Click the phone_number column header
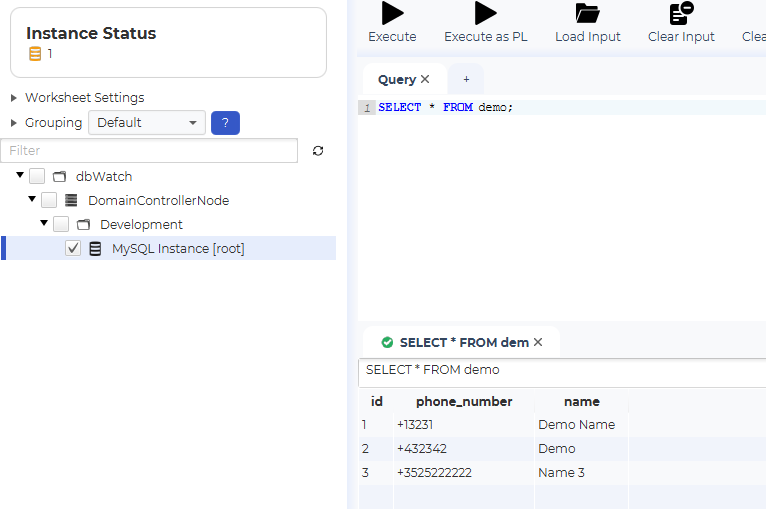 (464, 402)
